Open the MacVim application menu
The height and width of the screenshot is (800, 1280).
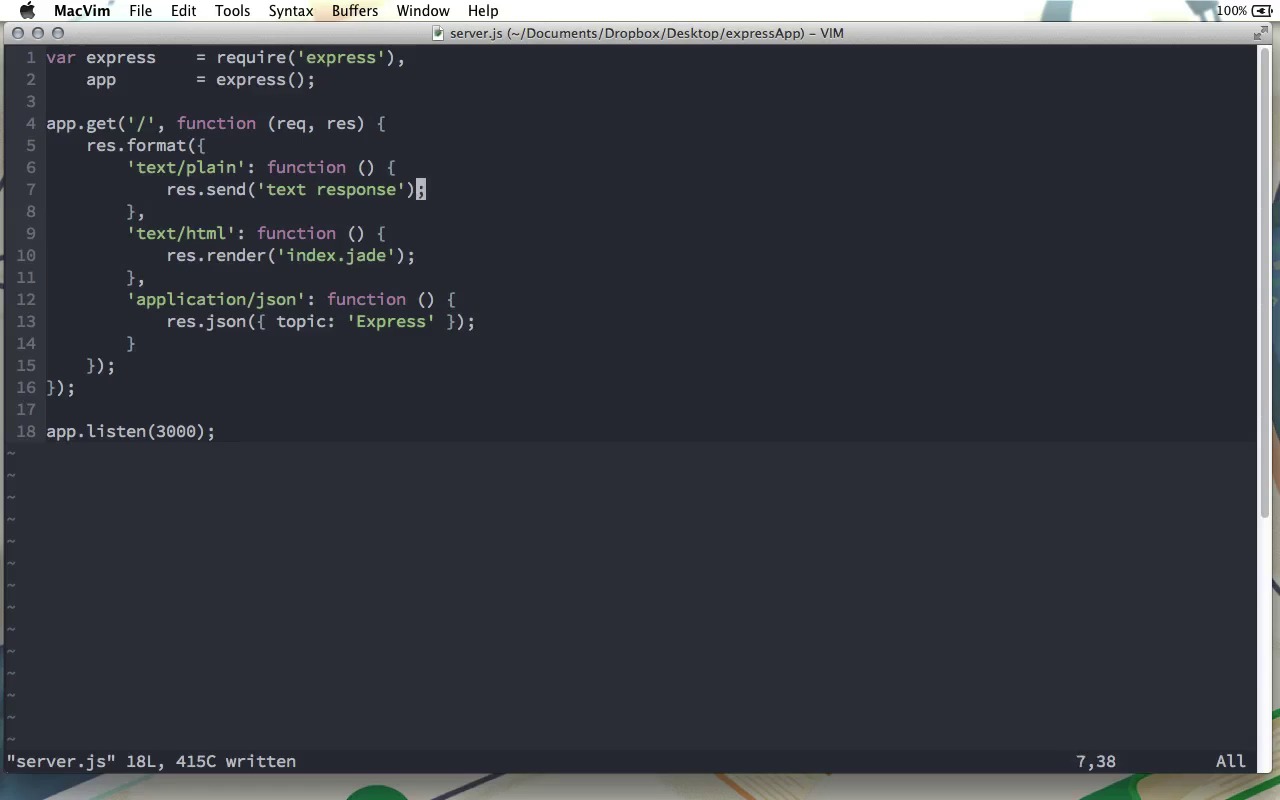(82, 11)
